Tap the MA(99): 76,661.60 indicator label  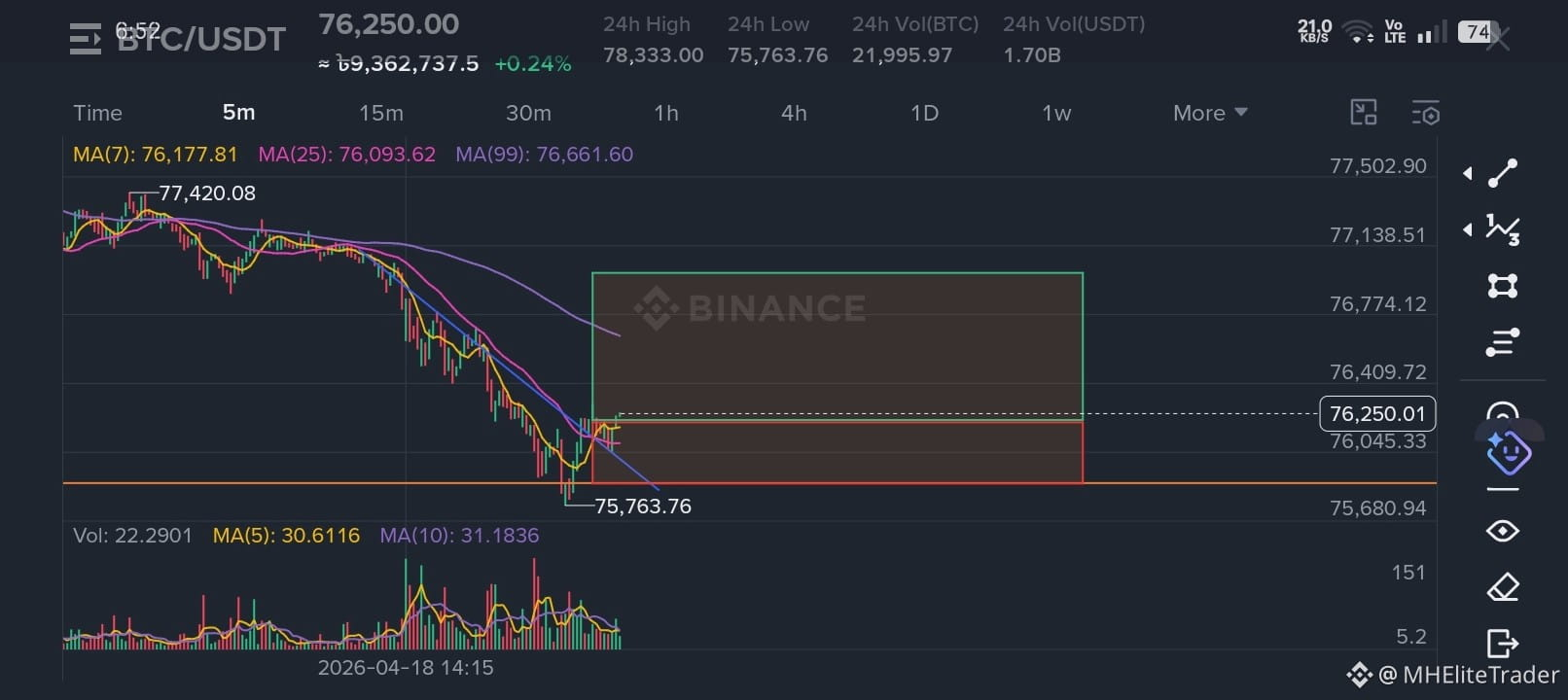click(544, 155)
